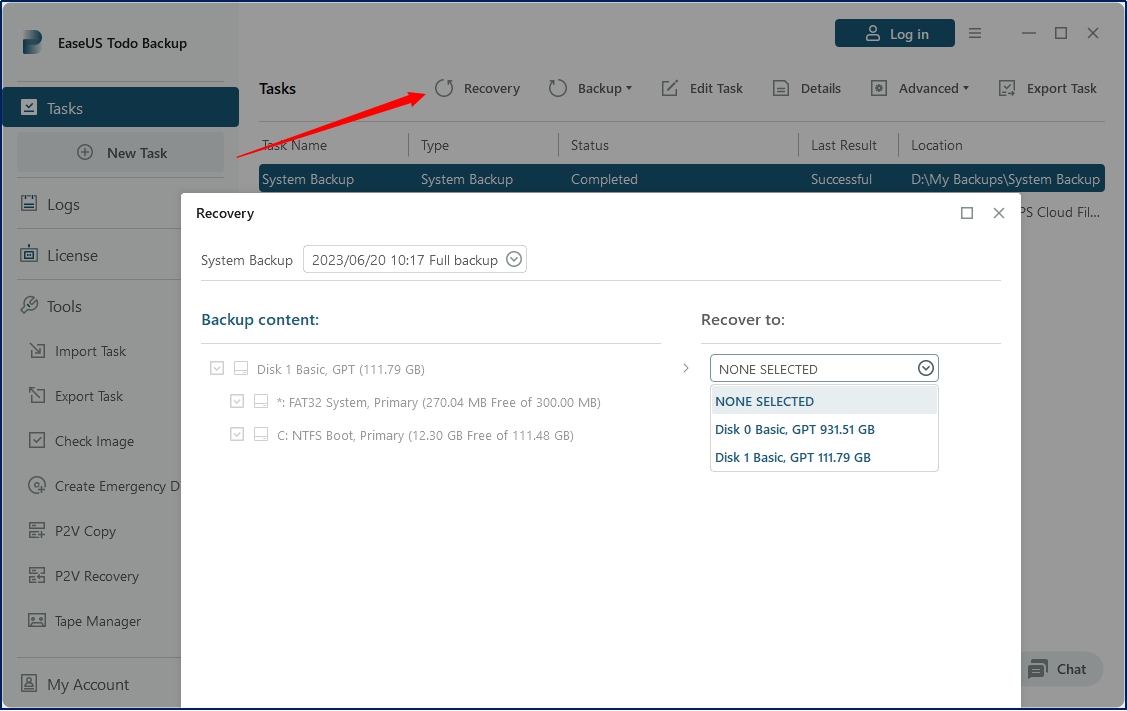This screenshot has width=1127, height=711.
Task: Open the backup version dropdown 2023/06/20 10:17
Action: 415,260
